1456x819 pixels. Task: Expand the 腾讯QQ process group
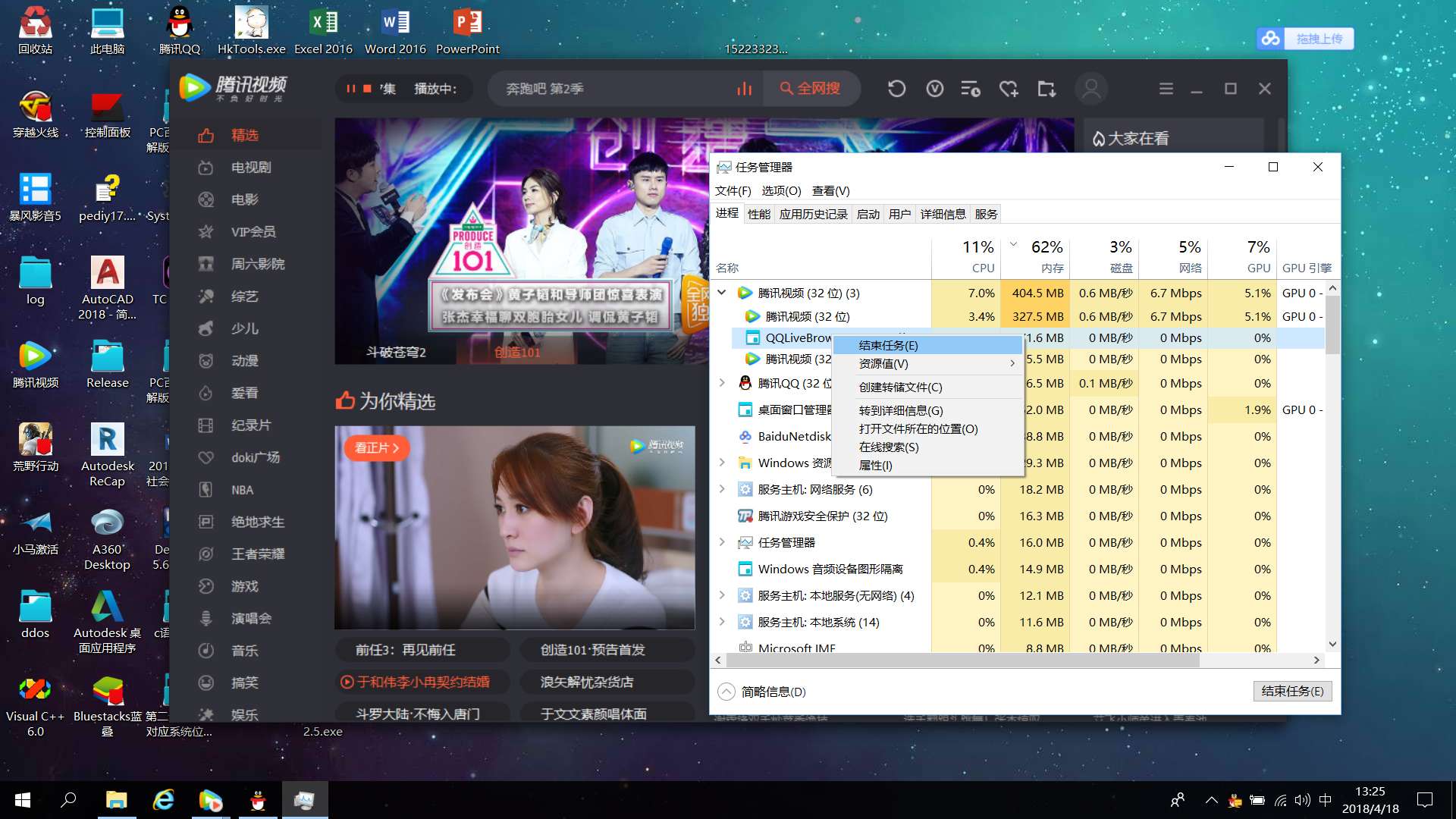(x=722, y=383)
